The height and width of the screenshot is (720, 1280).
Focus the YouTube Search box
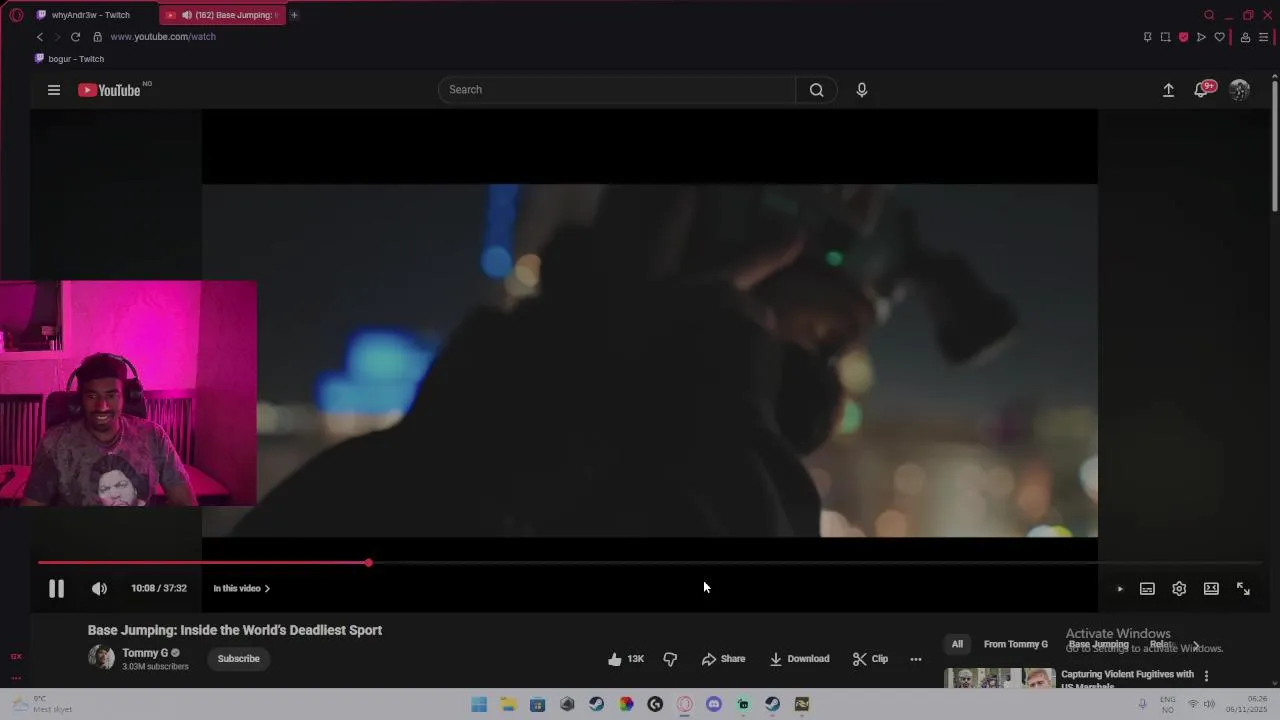point(617,90)
